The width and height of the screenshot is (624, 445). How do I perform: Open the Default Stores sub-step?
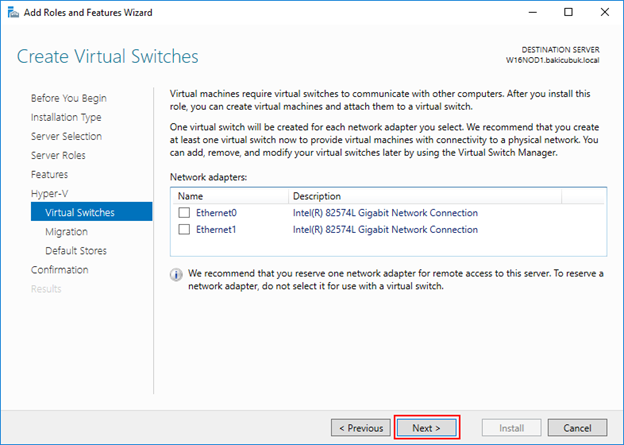coord(76,251)
